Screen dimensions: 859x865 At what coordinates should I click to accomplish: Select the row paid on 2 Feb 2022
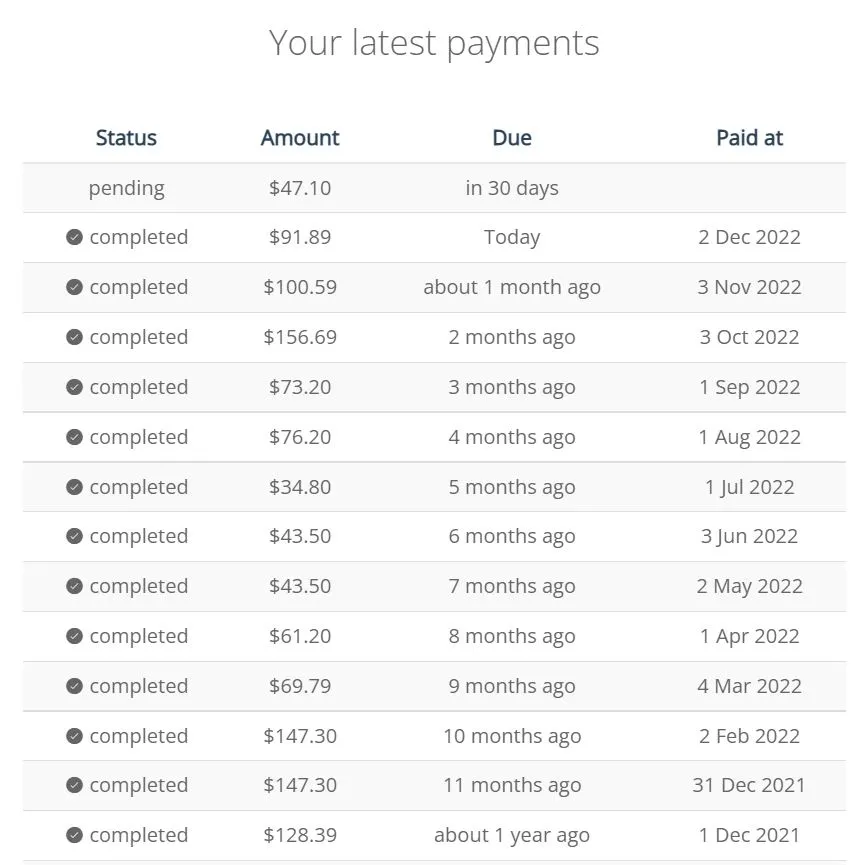coord(434,736)
